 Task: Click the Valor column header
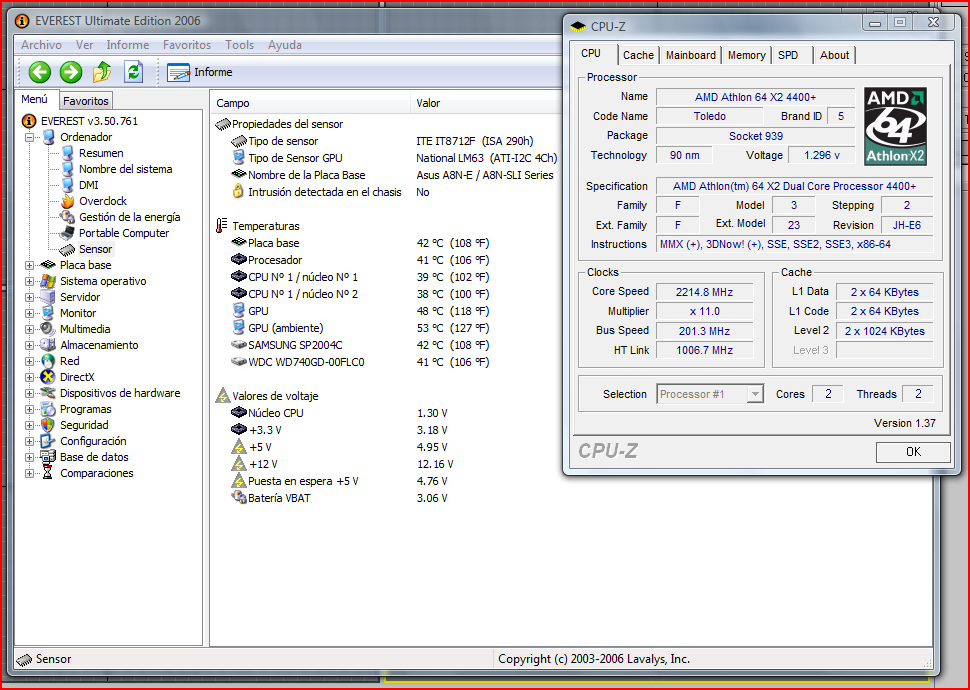coord(485,103)
